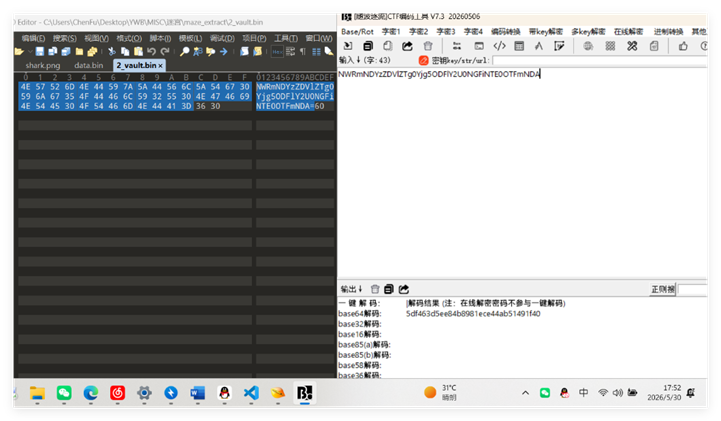Expand the system tray hidden icons chevron
Screen dimensions: 721x421
click(525, 393)
